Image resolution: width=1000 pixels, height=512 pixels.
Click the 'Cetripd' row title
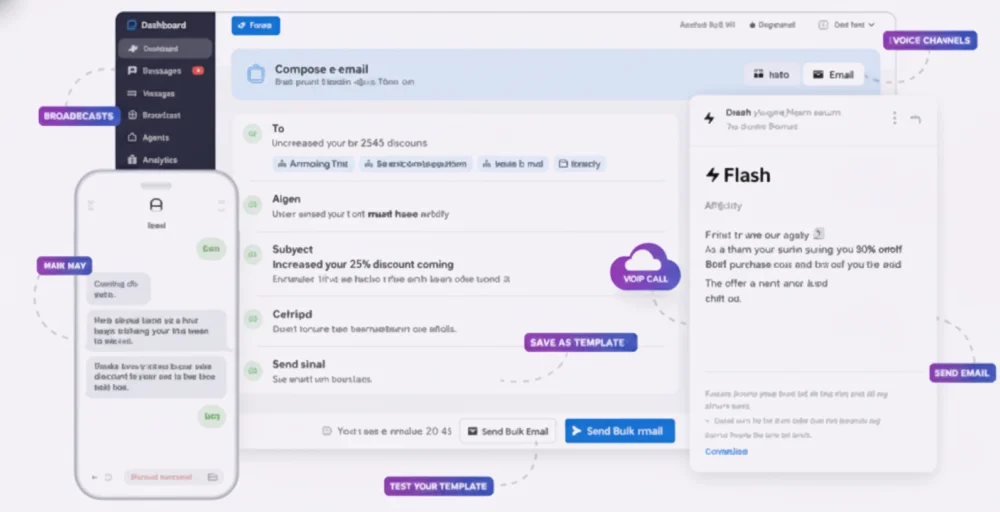pos(292,314)
